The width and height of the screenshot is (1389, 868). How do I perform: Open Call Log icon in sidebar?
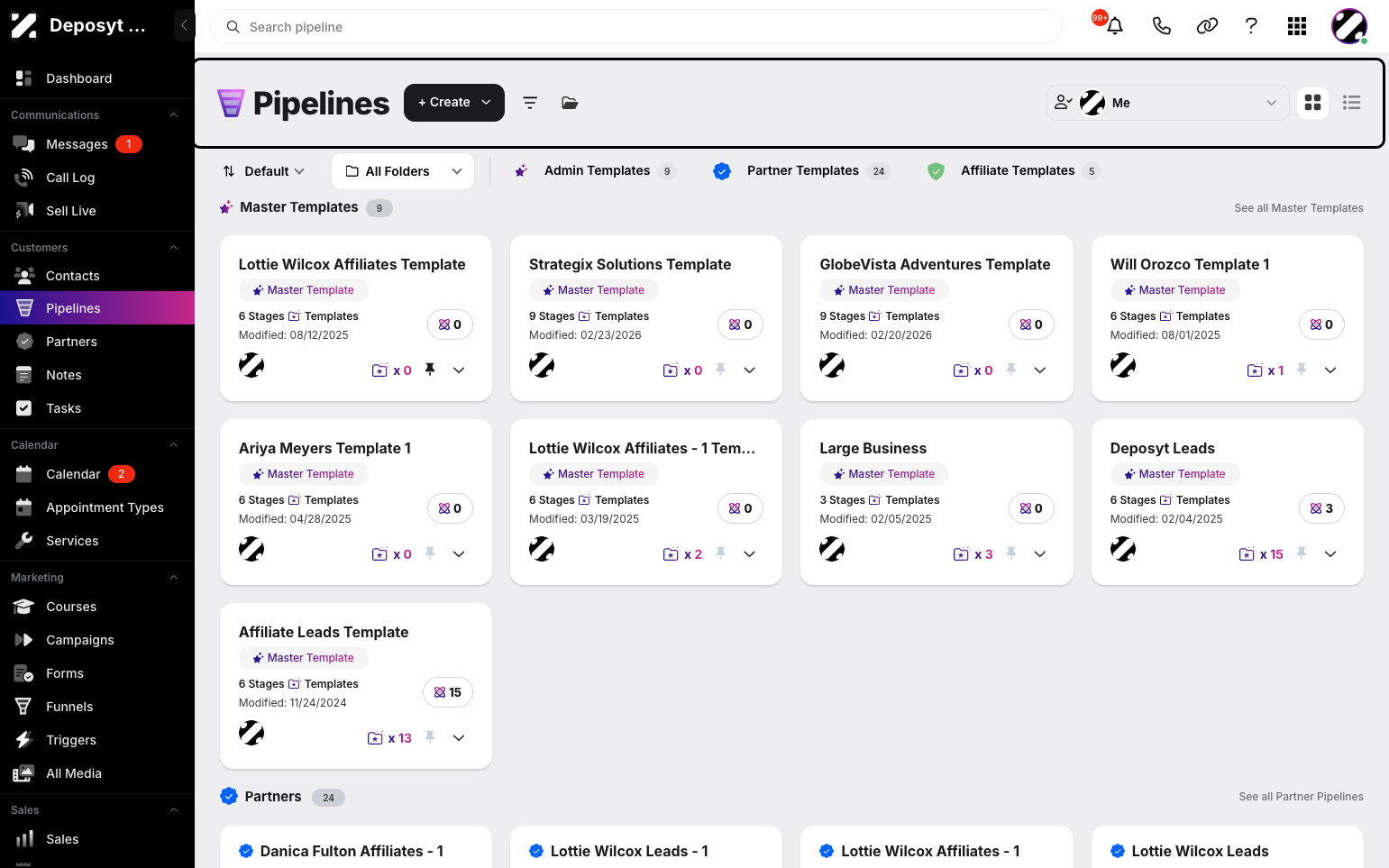(24, 178)
